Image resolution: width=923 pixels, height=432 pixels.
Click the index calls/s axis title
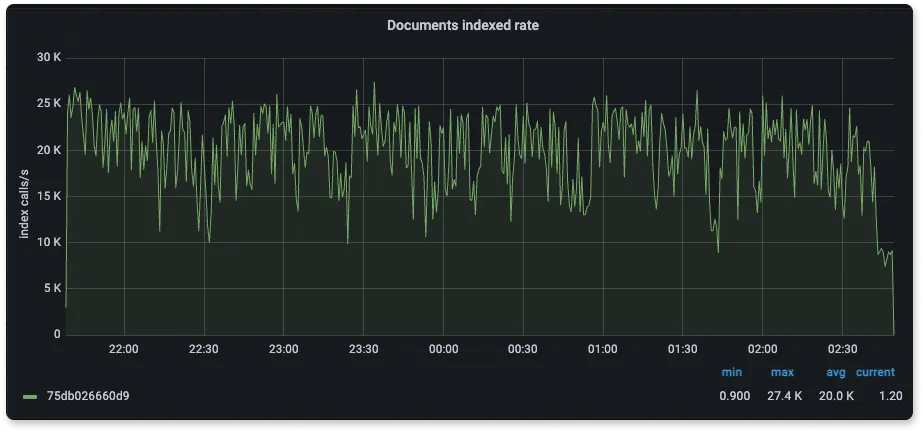coord(24,196)
